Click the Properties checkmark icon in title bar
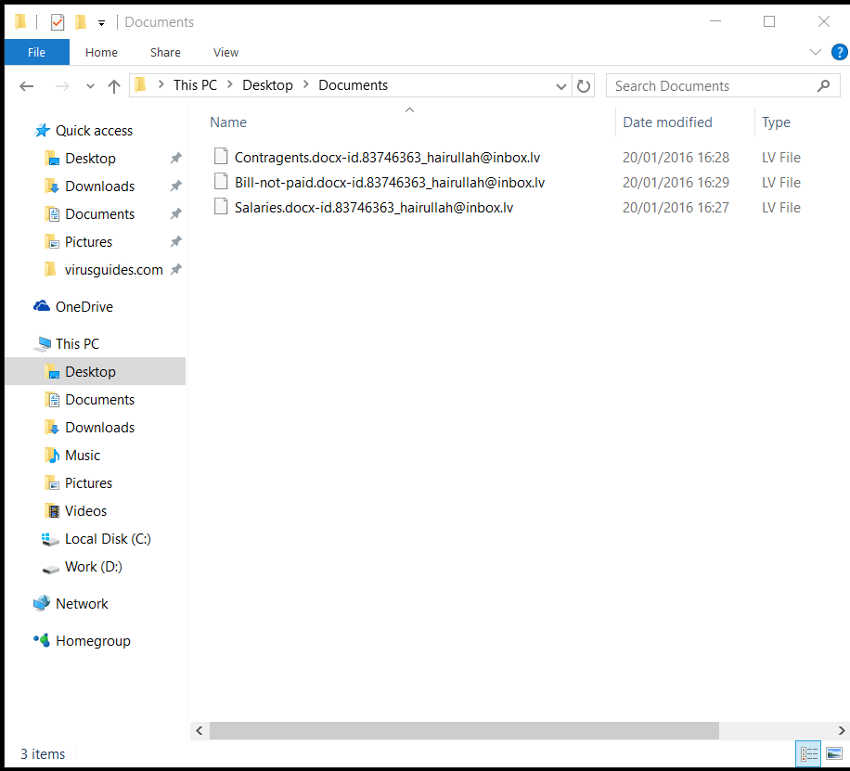The height and width of the screenshot is (771, 850). (57, 22)
